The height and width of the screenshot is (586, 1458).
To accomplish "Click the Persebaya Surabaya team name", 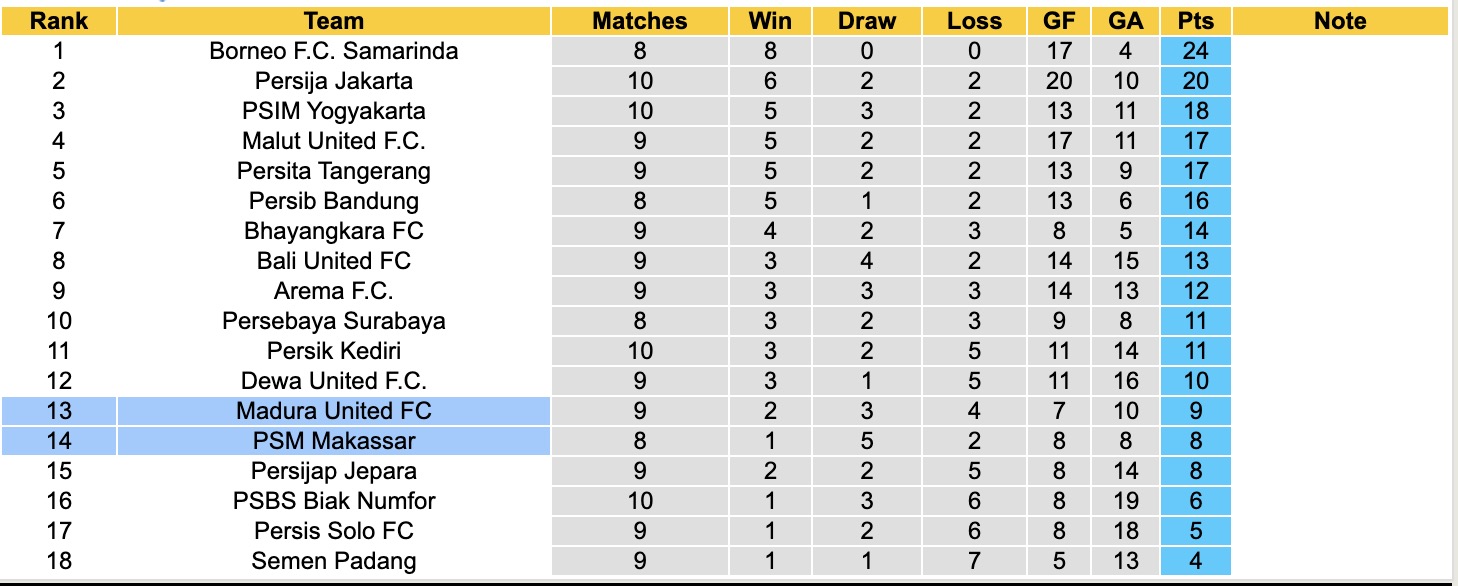I will [334, 321].
